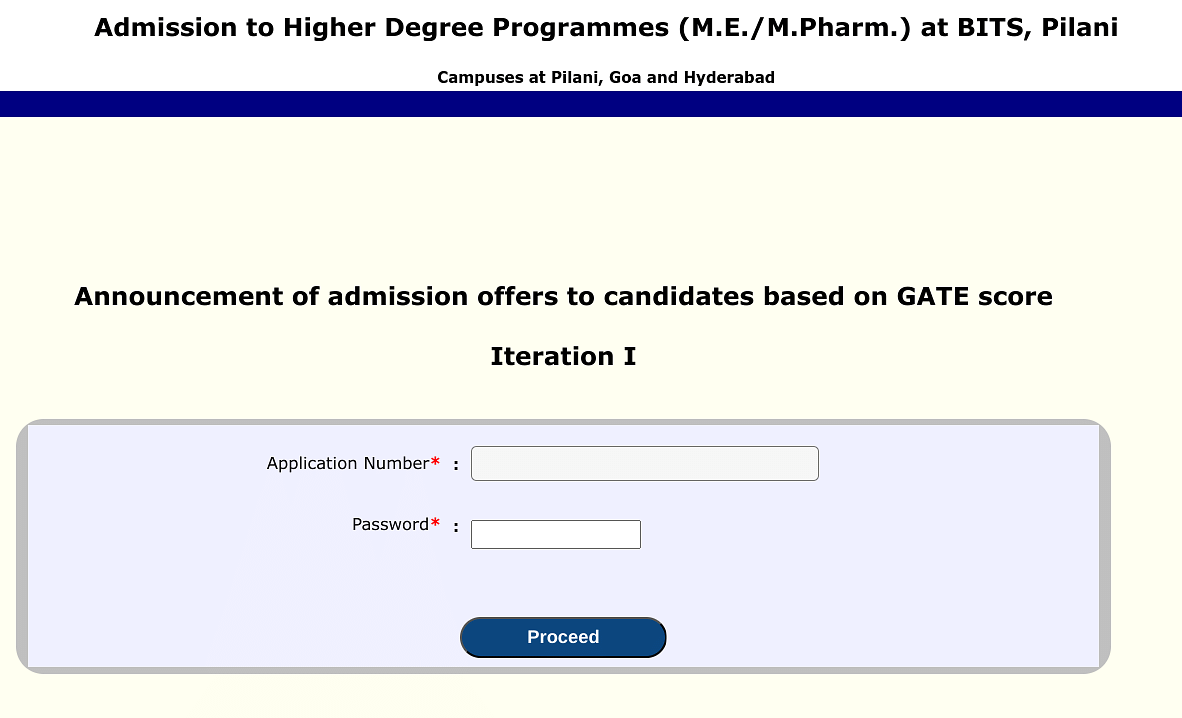Focus the Application Number input field

tap(645, 463)
